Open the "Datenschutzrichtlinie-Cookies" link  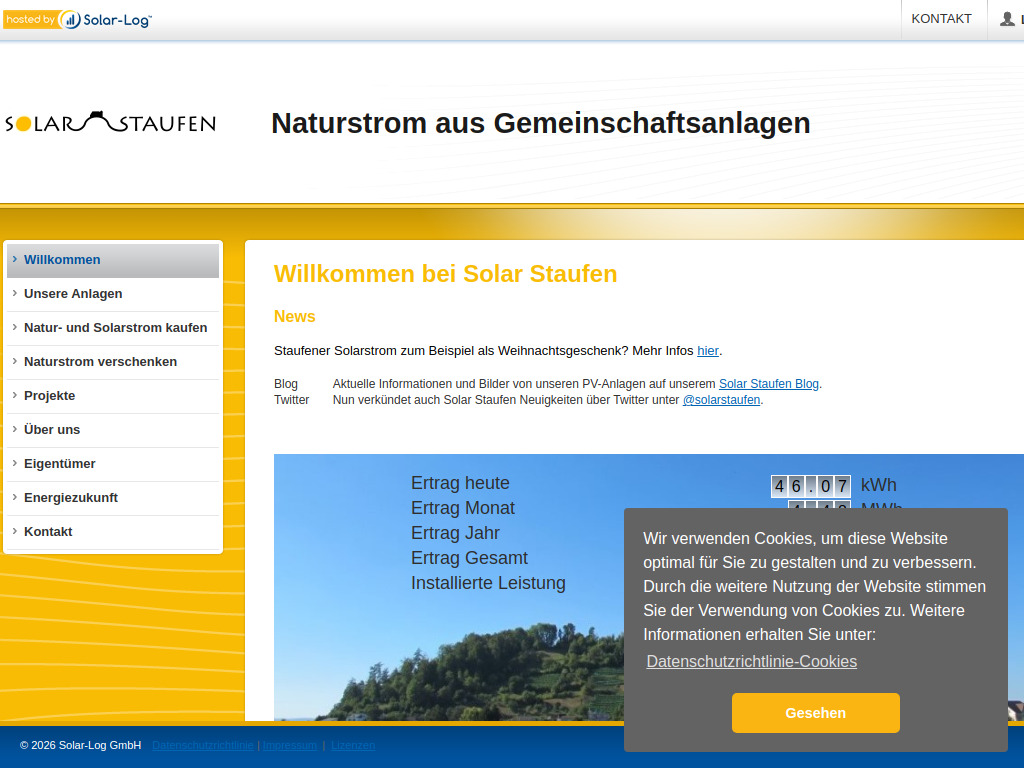click(751, 661)
